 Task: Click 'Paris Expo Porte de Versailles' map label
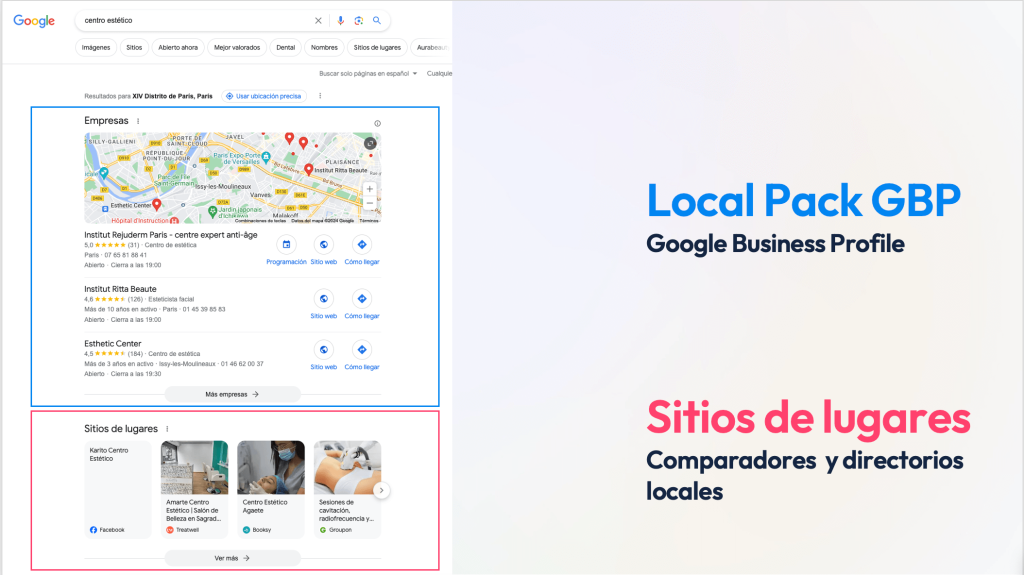click(x=237, y=158)
